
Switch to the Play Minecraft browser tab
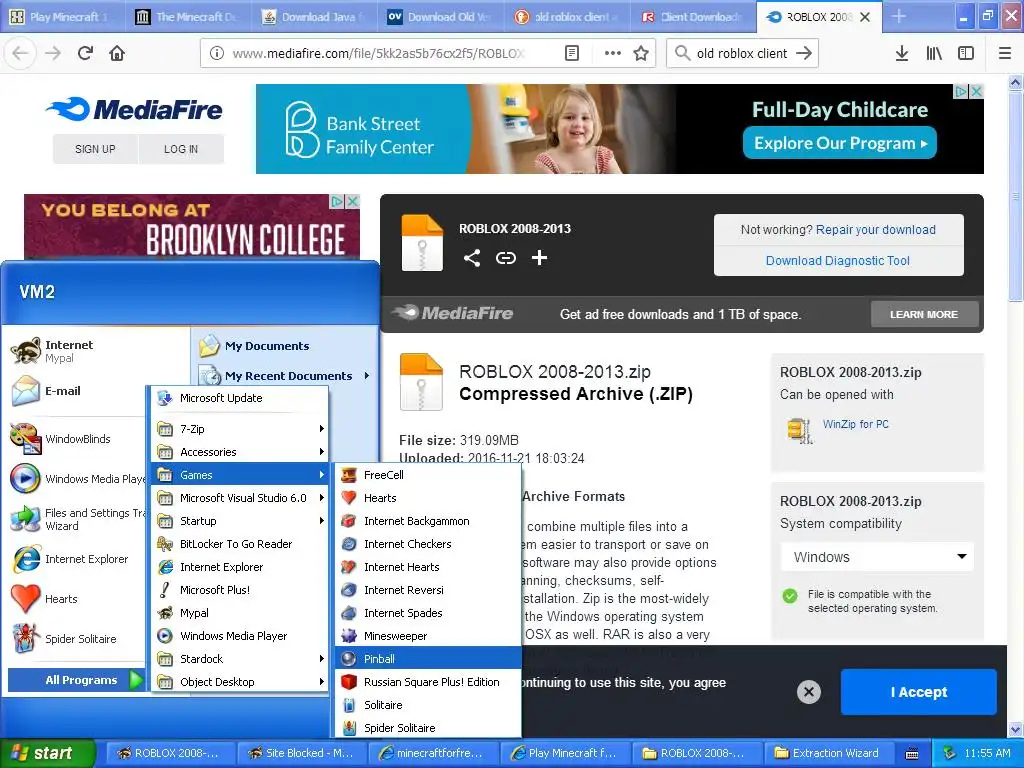(63, 17)
